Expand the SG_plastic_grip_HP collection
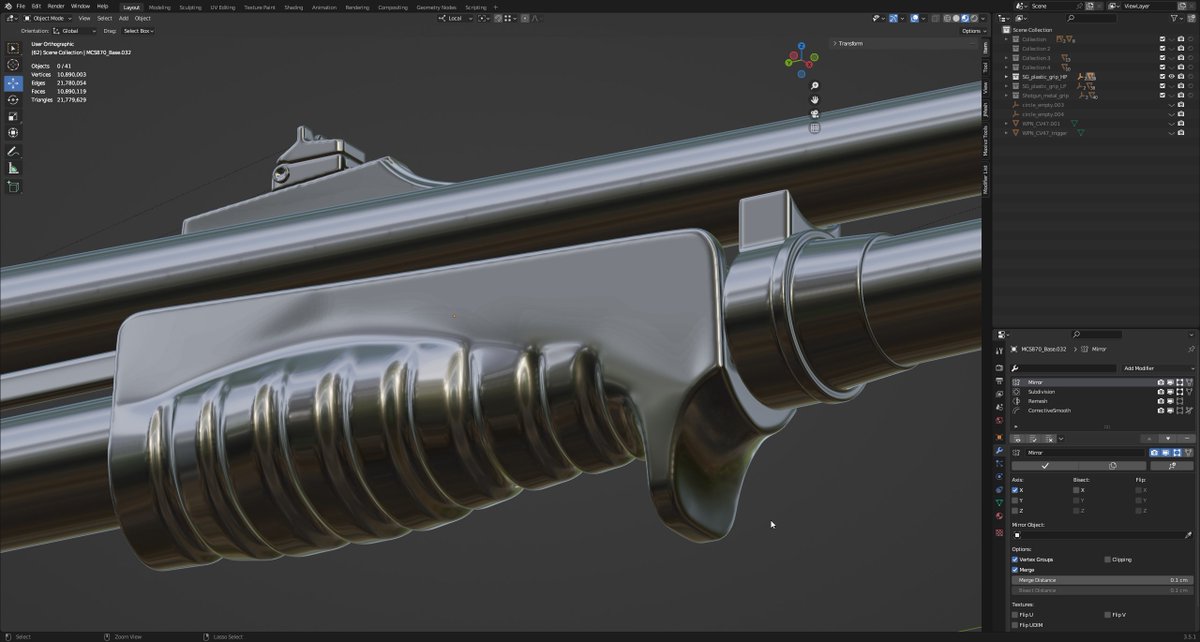Image resolution: width=1200 pixels, height=642 pixels. (x=1007, y=76)
